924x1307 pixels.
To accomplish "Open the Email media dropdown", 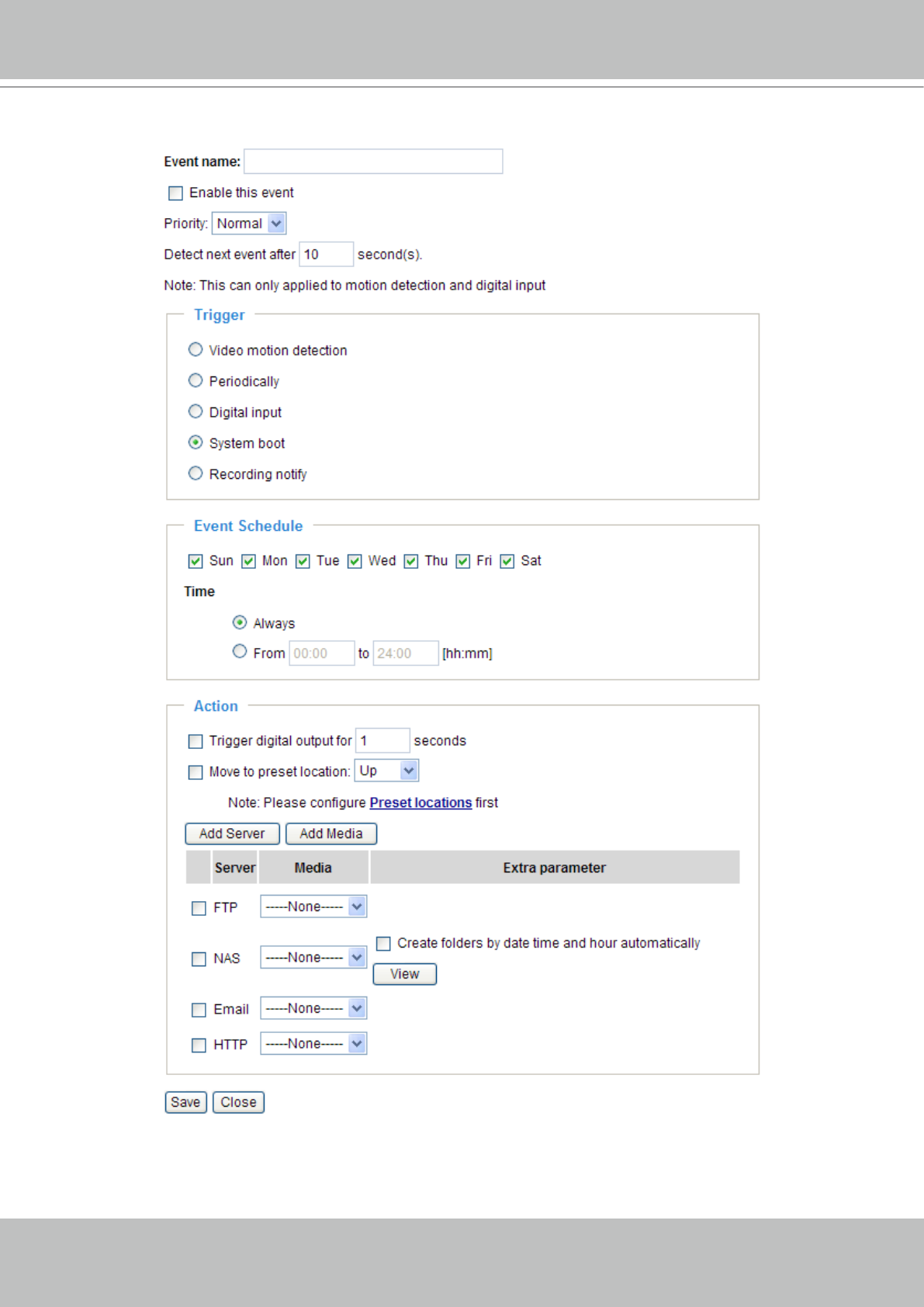I will coord(313,1008).
